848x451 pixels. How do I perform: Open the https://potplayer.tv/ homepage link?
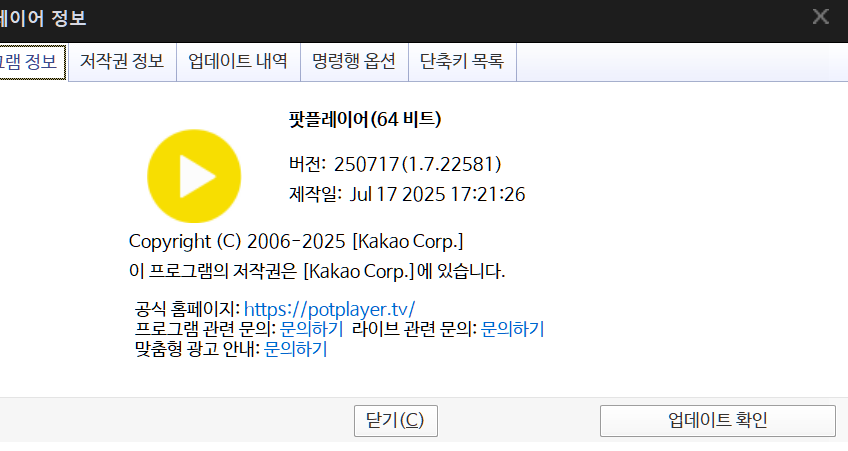coord(329,309)
